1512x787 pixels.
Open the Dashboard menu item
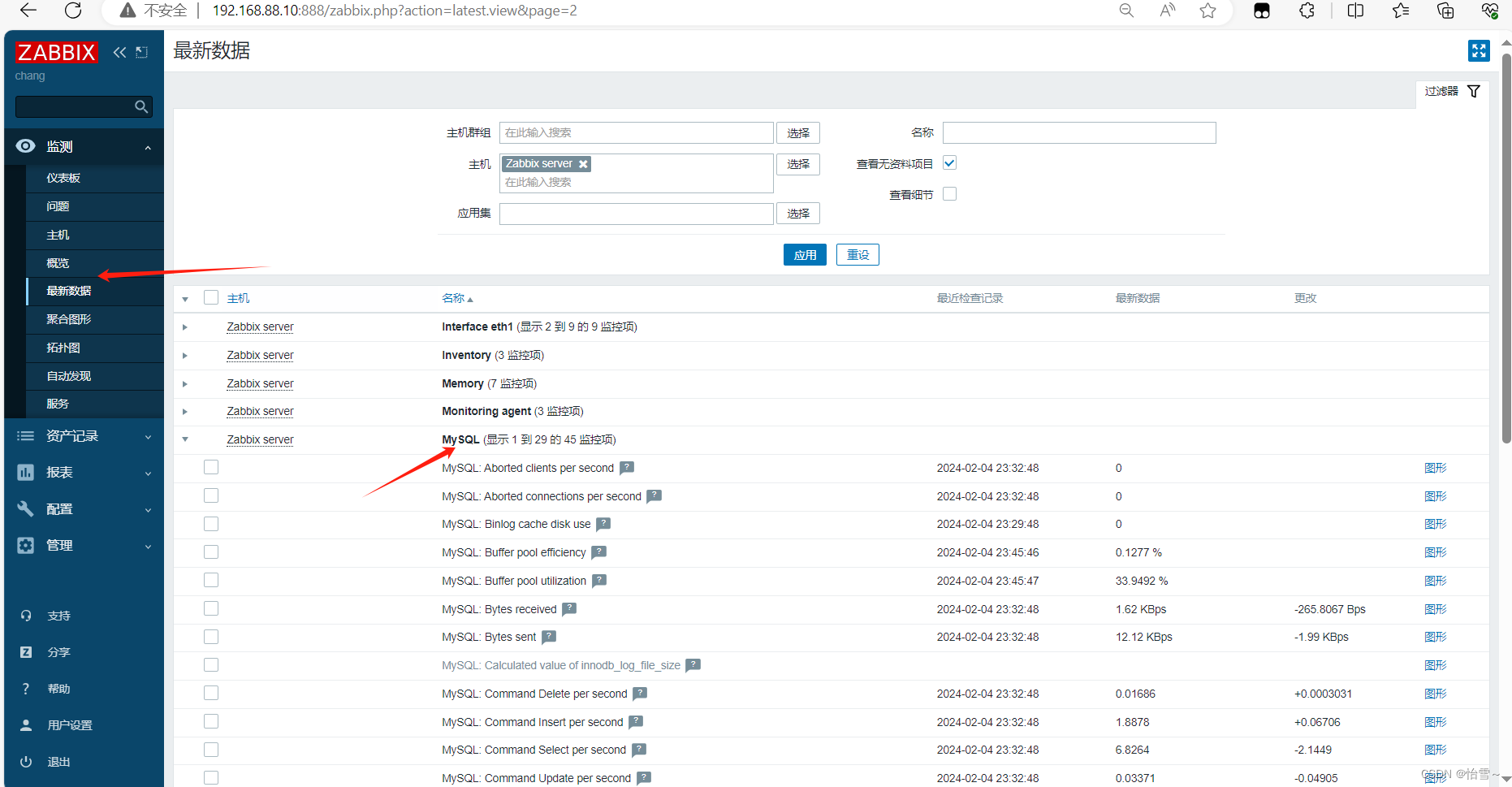pos(95,178)
